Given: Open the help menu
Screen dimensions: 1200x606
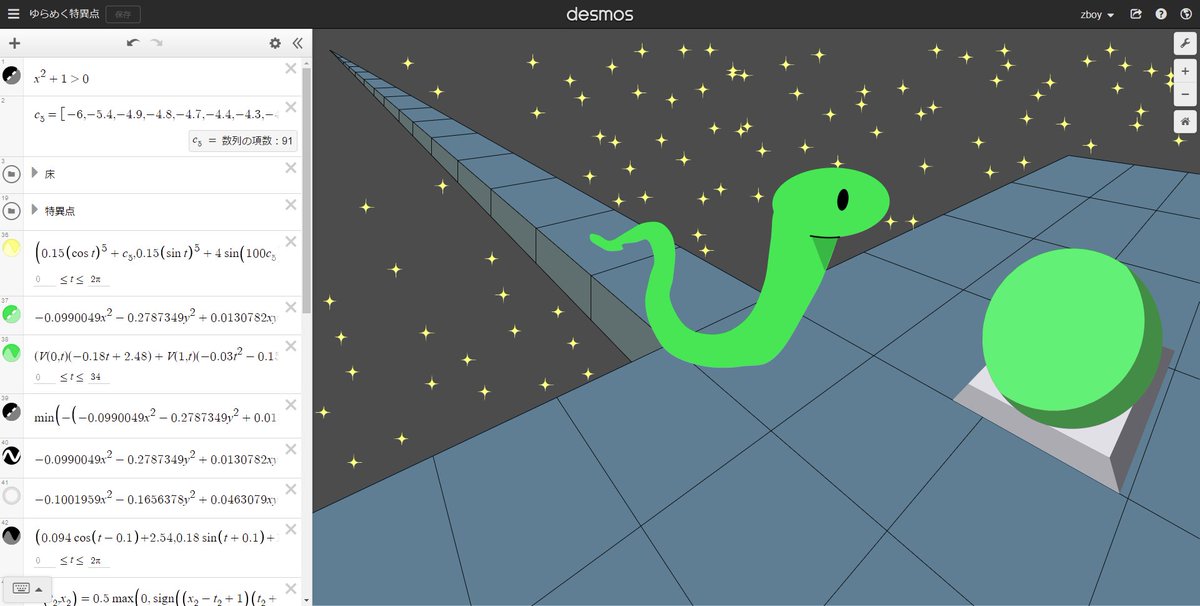Looking at the screenshot, I should coord(1161,14).
